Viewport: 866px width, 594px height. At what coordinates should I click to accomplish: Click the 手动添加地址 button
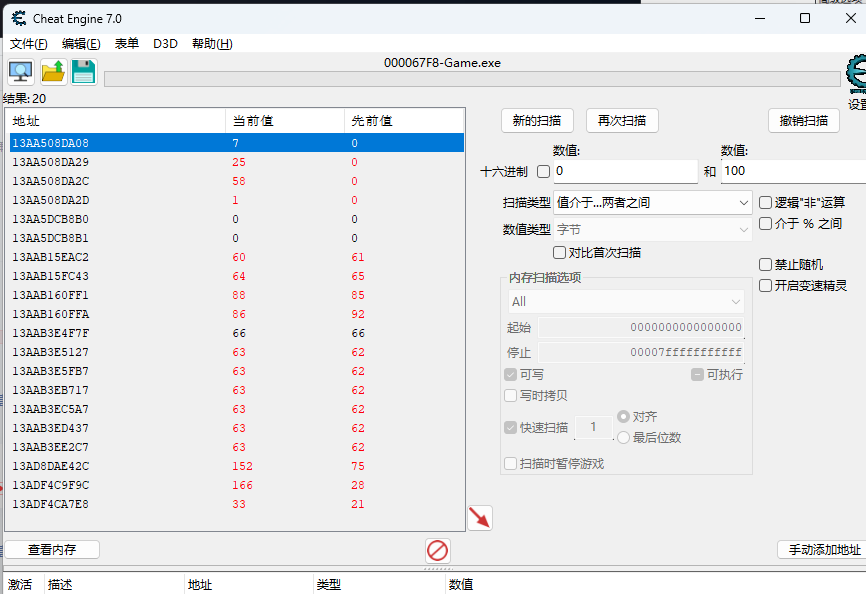pyautogui.click(x=823, y=550)
